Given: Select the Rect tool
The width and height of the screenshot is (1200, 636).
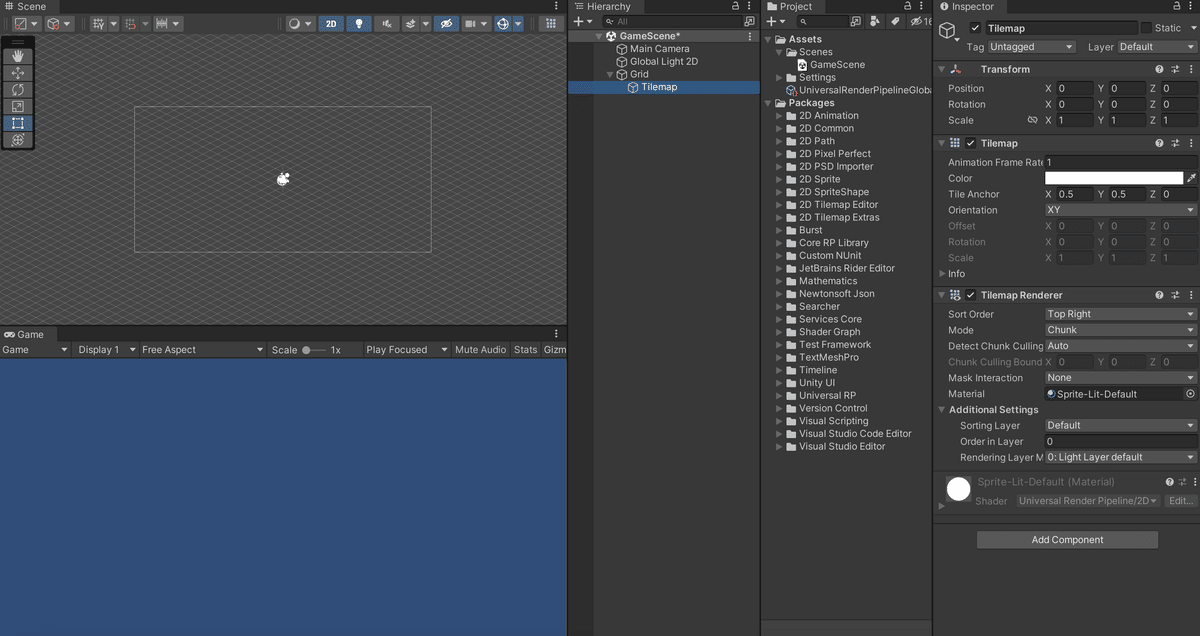Looking at the screenshot, I should pos(18,123).
